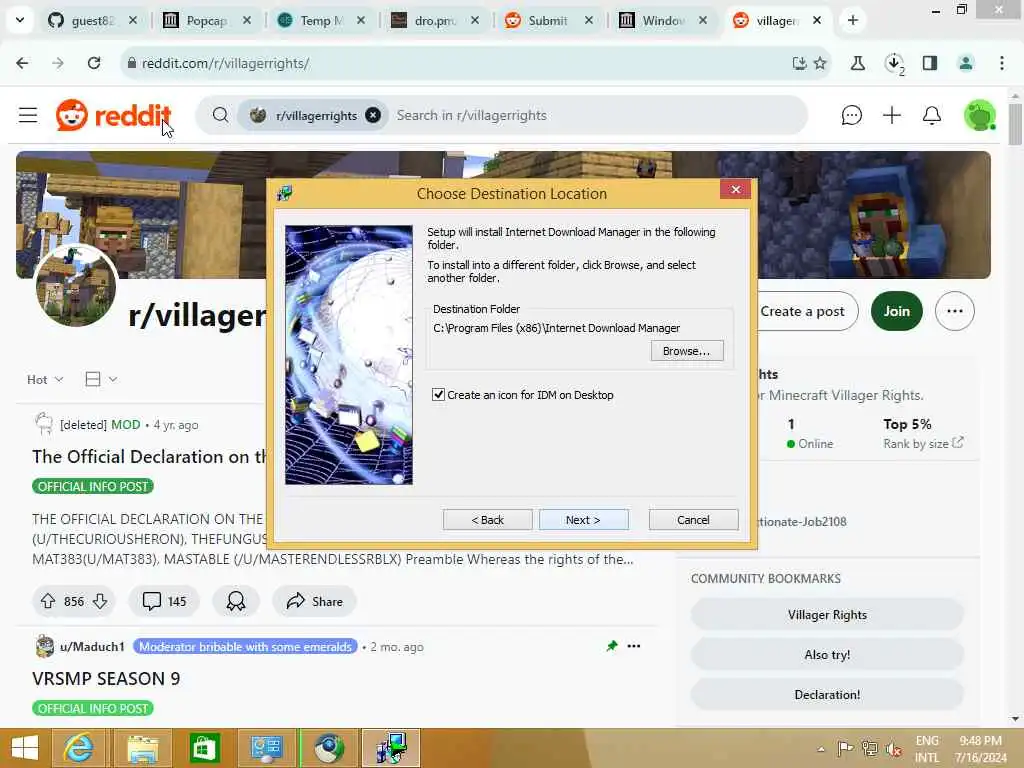This screenshot has width=1024, height=768.
Task: Show hidden system tray icons
Action: click(x=821, y=749)
